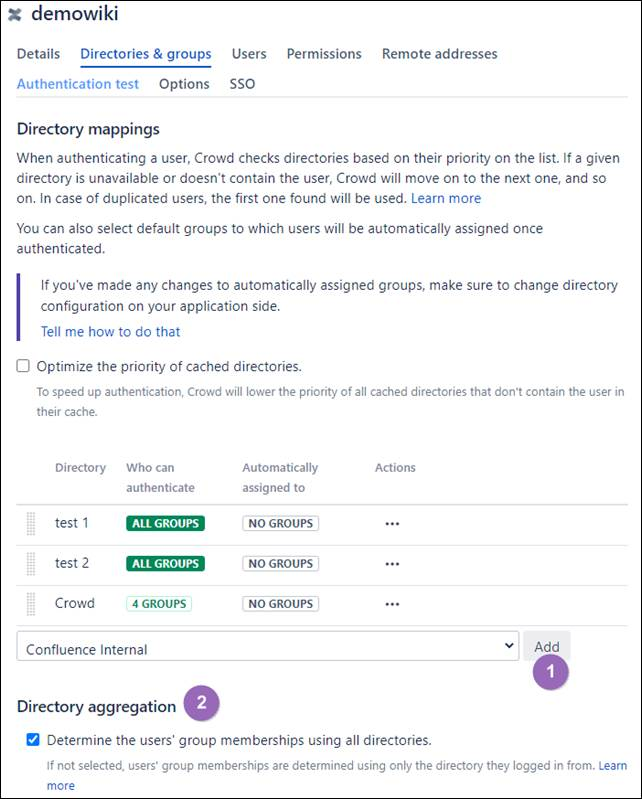Click the demowiki application icon

click(15, 15)
